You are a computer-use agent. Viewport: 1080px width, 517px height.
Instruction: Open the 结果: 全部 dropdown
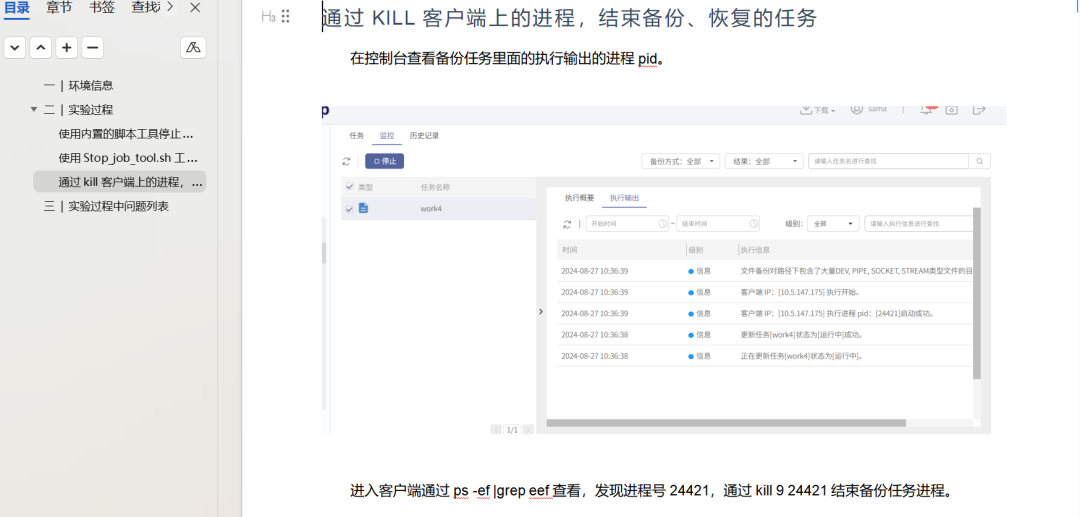tap(765, 161)
